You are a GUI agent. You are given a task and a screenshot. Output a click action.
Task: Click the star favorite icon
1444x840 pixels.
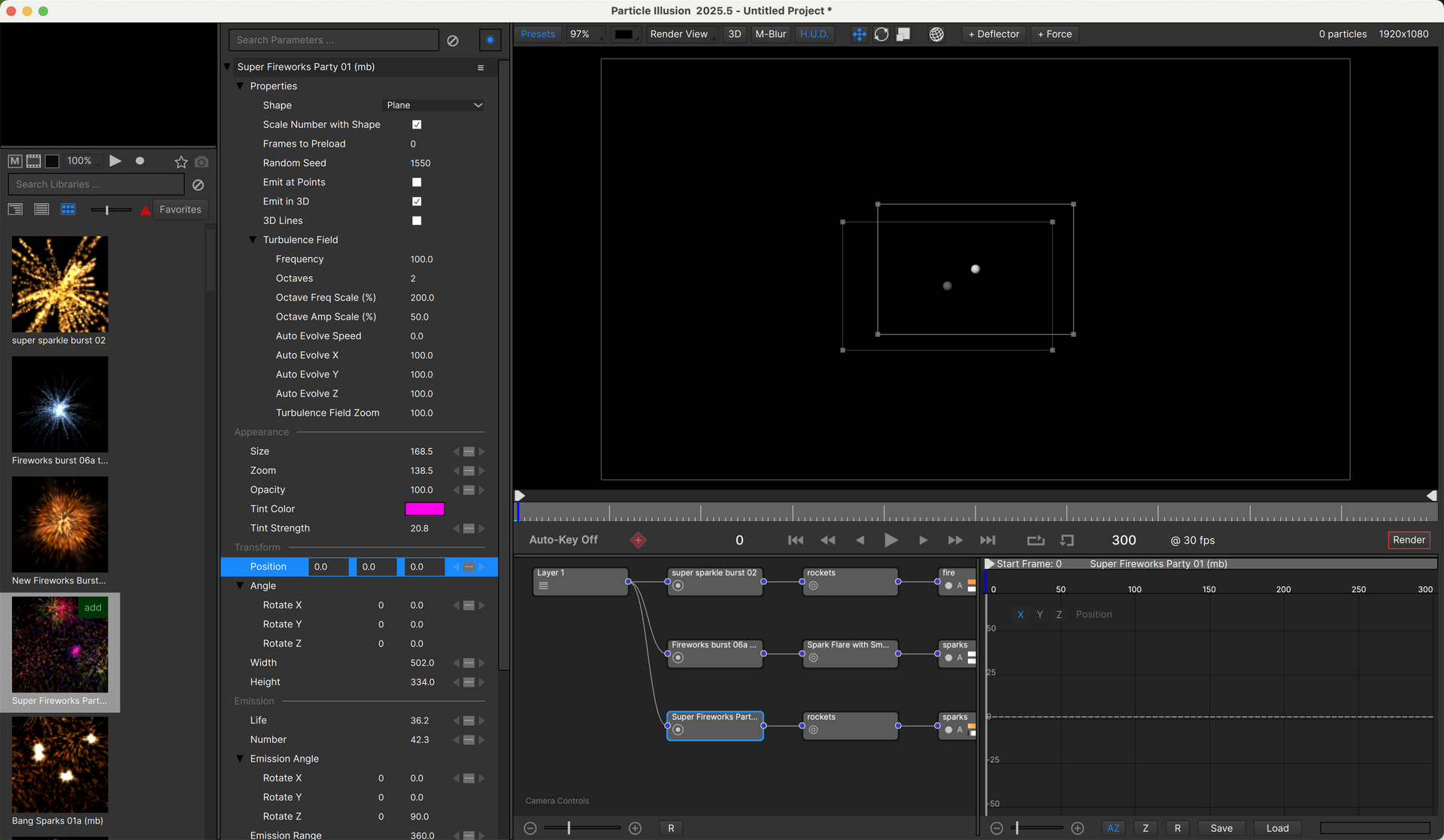click(x=180, y=162)
